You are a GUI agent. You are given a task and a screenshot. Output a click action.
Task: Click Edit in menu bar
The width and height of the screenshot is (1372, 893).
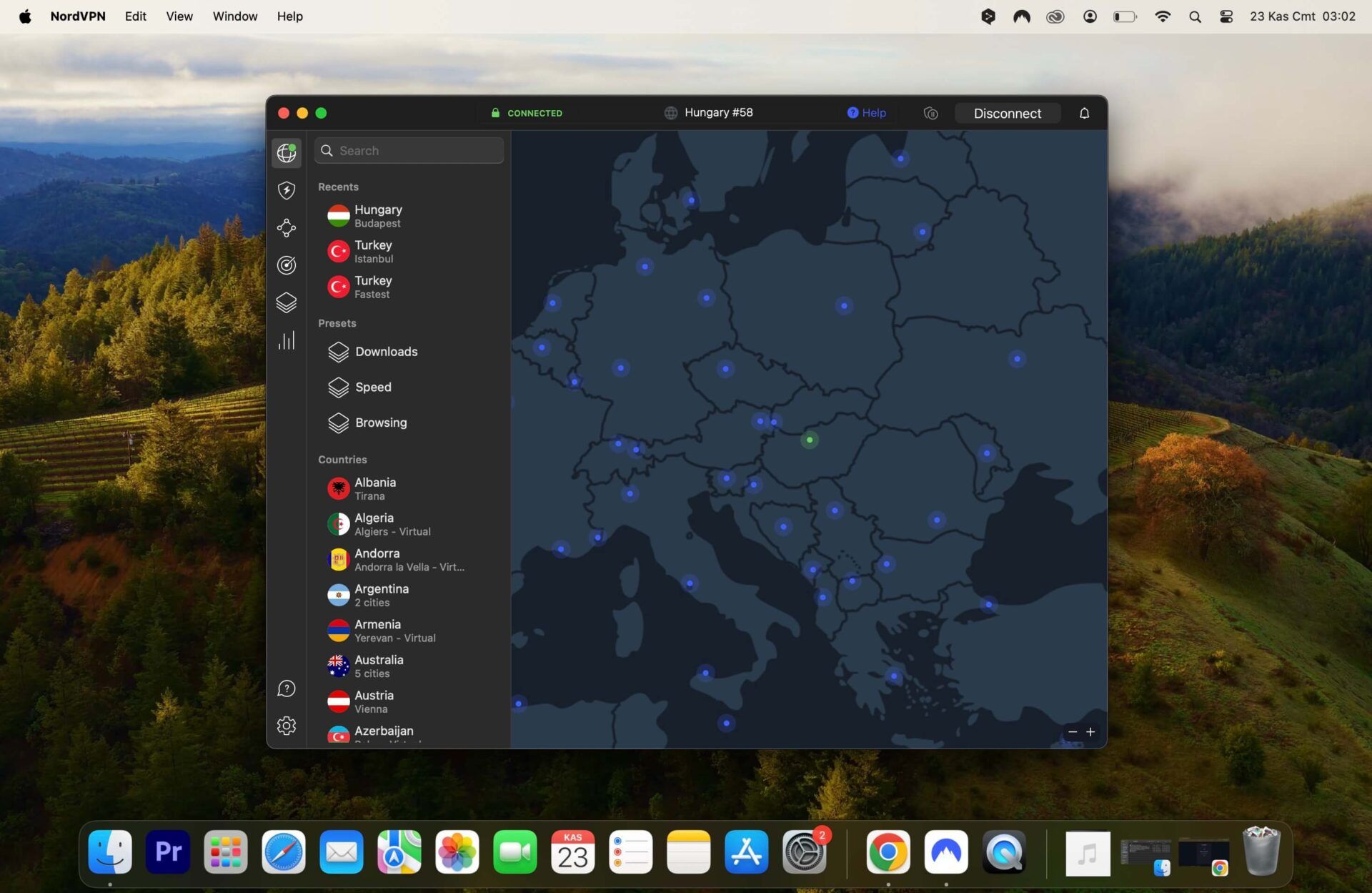coord(136,17)
